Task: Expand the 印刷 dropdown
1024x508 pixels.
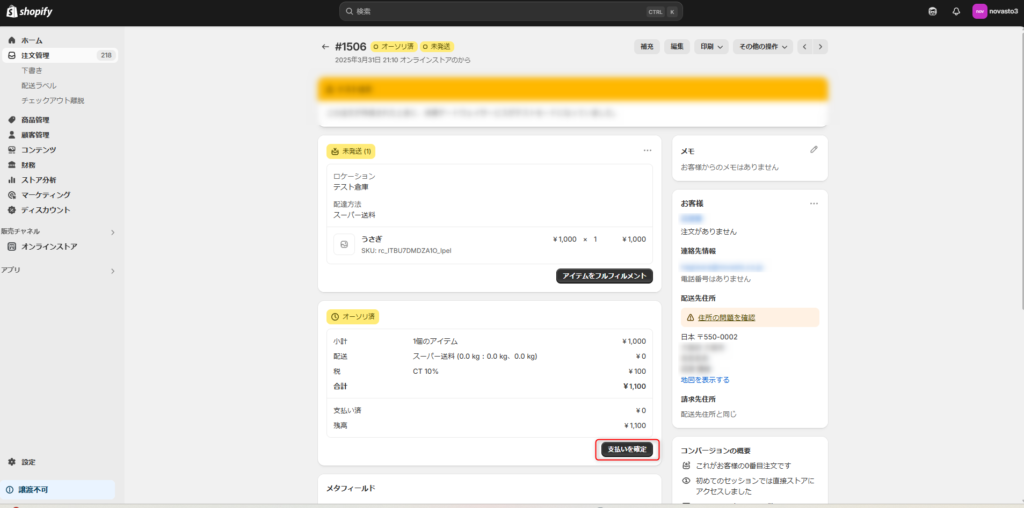Action: (711, 46)
